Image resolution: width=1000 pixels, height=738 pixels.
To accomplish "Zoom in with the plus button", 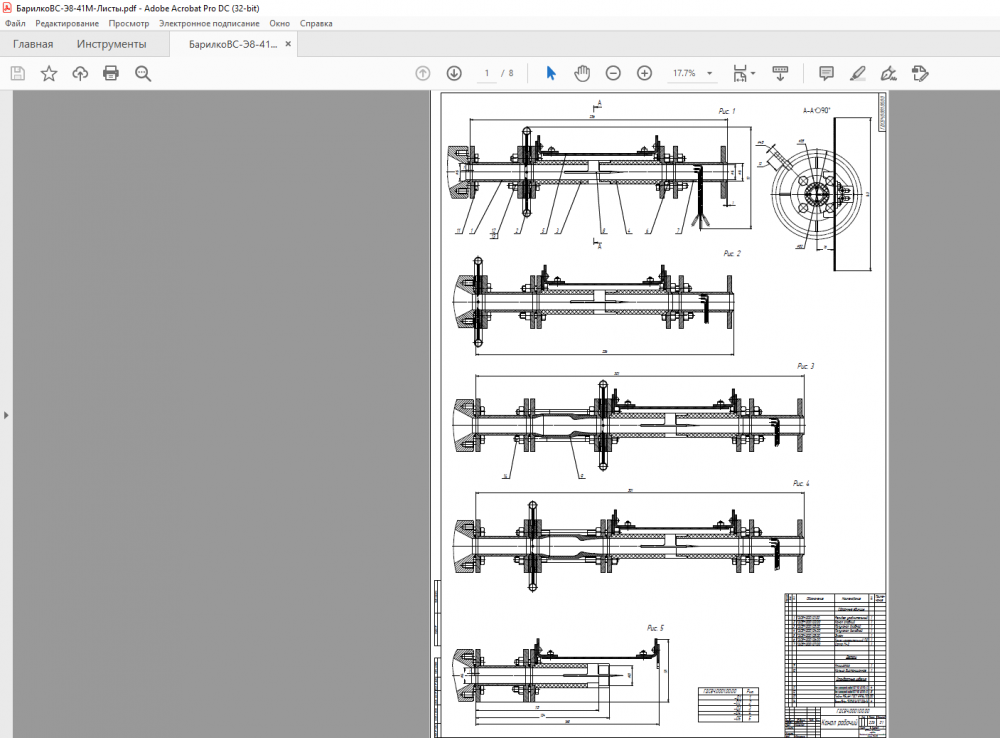I will [x=645, y=73].
